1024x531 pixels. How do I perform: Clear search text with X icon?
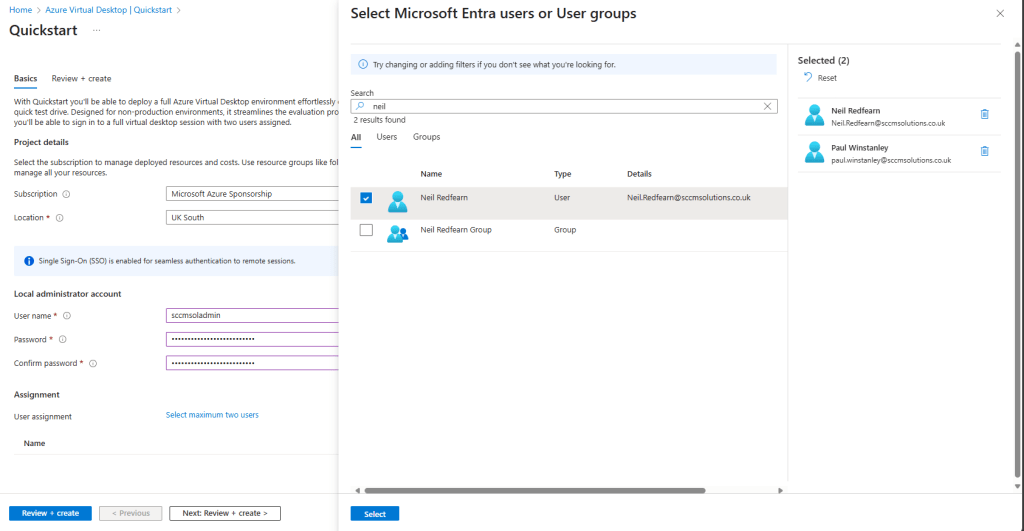coord(768,106)
